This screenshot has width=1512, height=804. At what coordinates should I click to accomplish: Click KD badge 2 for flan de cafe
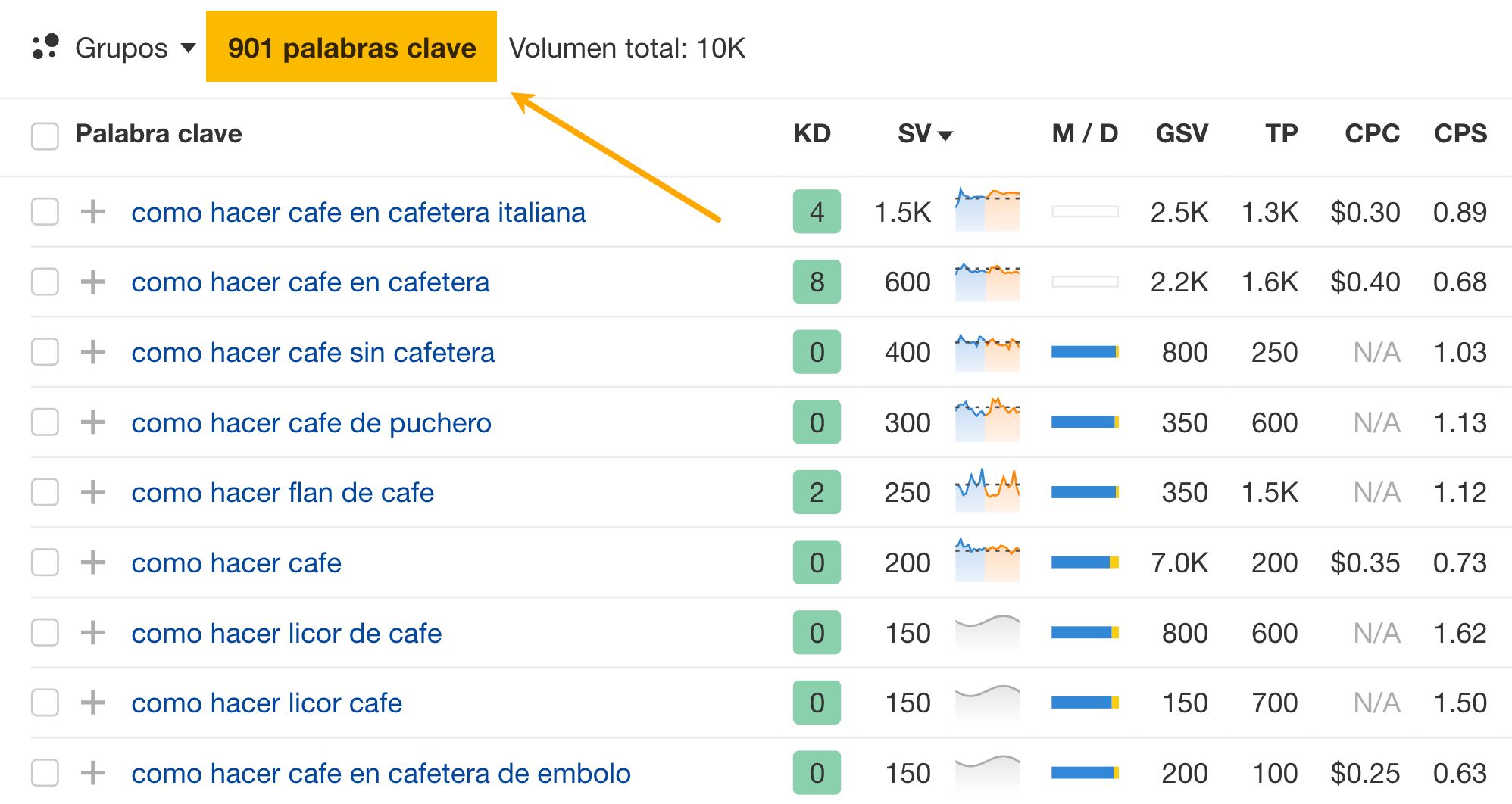point(817,492)
